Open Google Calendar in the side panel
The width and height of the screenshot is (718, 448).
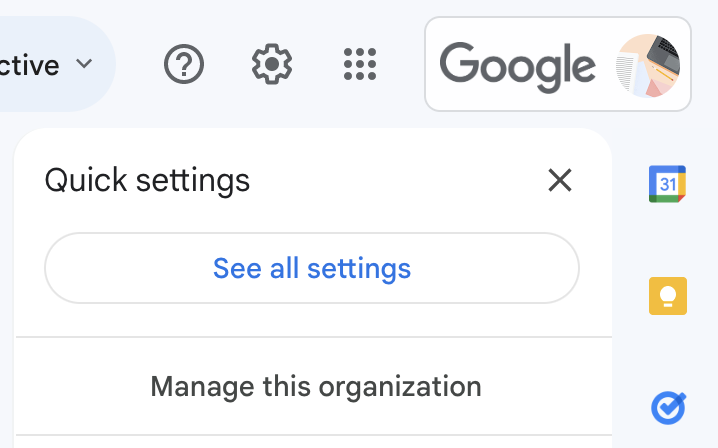tap(668, 184)
